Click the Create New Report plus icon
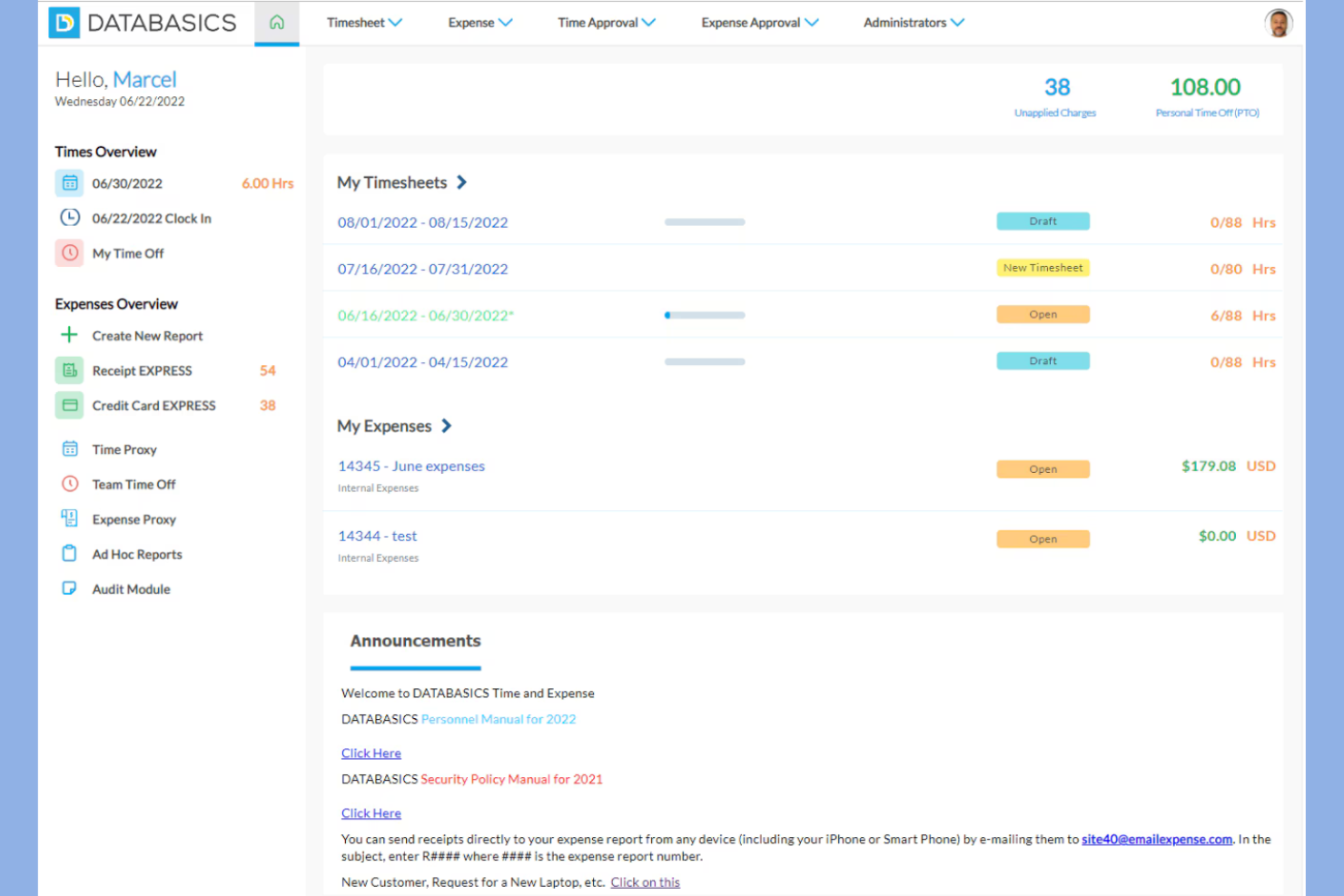This screenshot has width=1344, height=896. pyautogui.click(x=69, y=335)
